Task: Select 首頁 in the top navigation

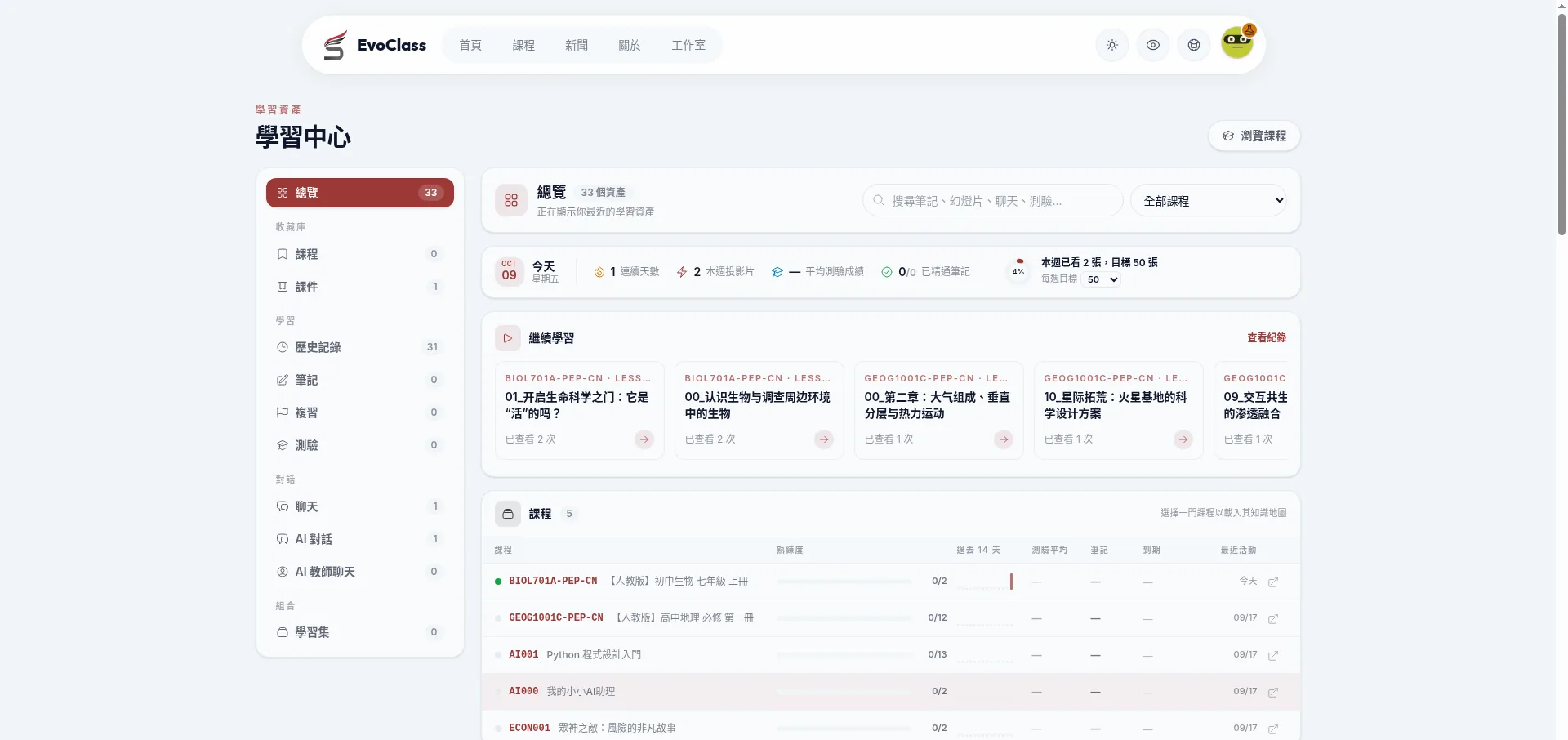Action: tap(470, 45)
